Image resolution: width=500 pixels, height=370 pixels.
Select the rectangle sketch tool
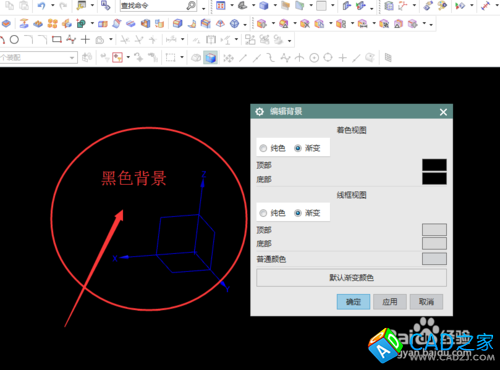(x=57, y=40)
